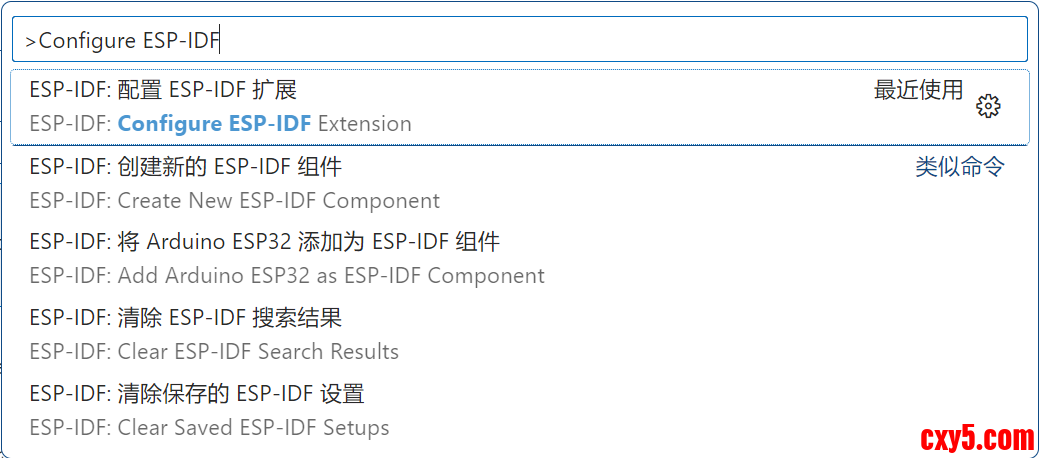Click the gear icon to configure keybinding
The width and height of the screenshot is (1039, 458).
coord(988,107)
